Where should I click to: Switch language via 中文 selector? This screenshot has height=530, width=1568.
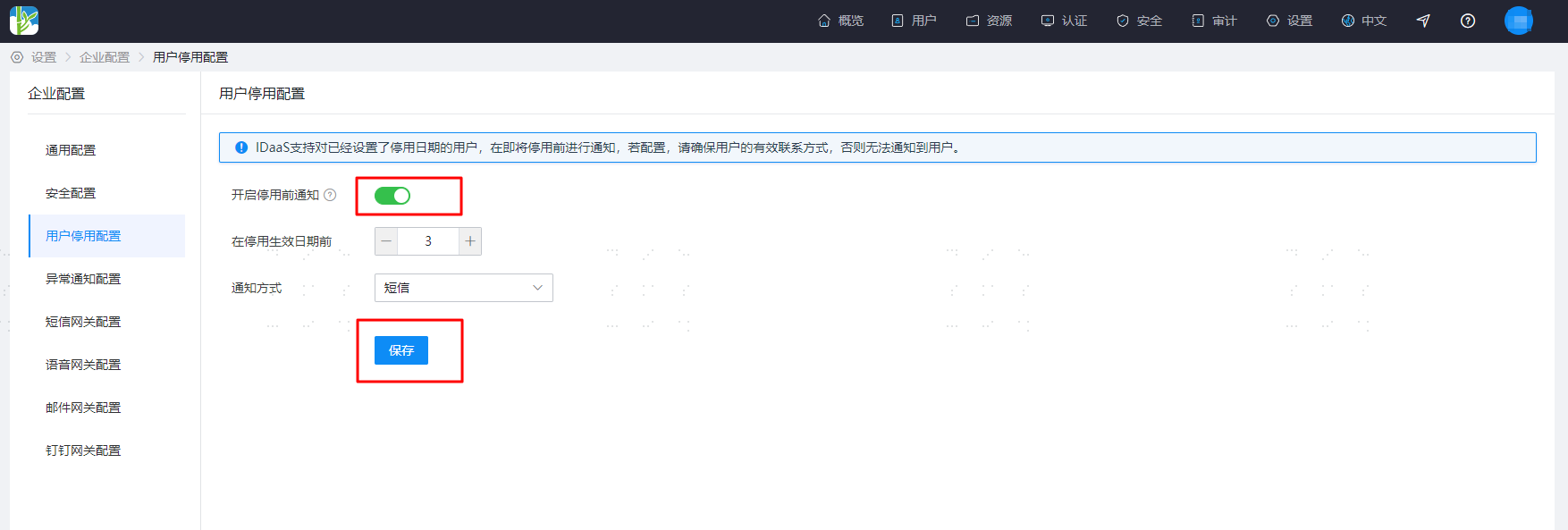1363,21
